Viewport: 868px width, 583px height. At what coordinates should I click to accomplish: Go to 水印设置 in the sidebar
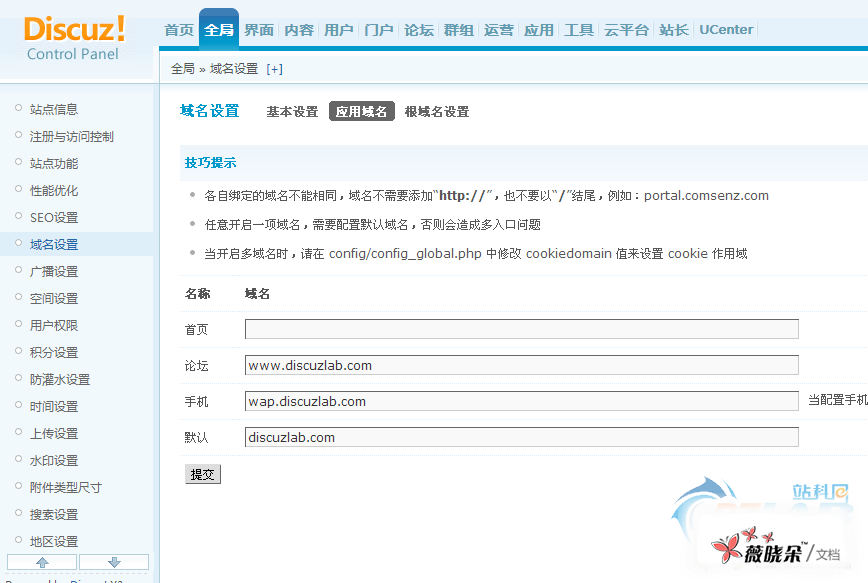54,461
